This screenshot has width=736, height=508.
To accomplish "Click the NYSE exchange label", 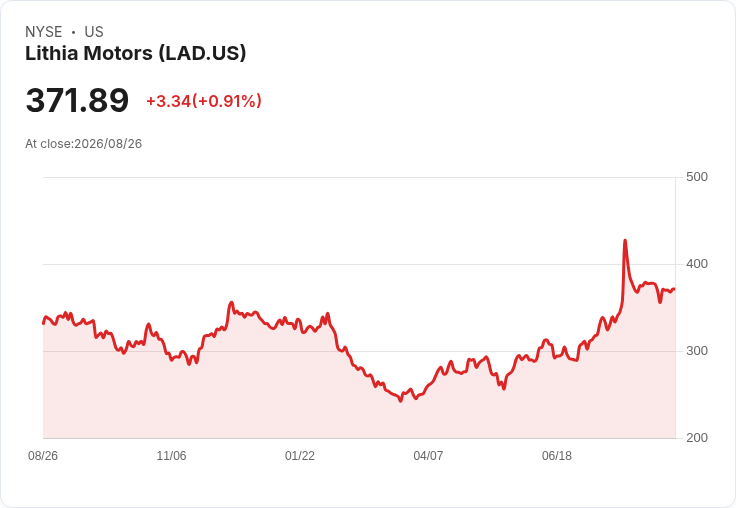I will pyautogui.click(x=44, y=32).
